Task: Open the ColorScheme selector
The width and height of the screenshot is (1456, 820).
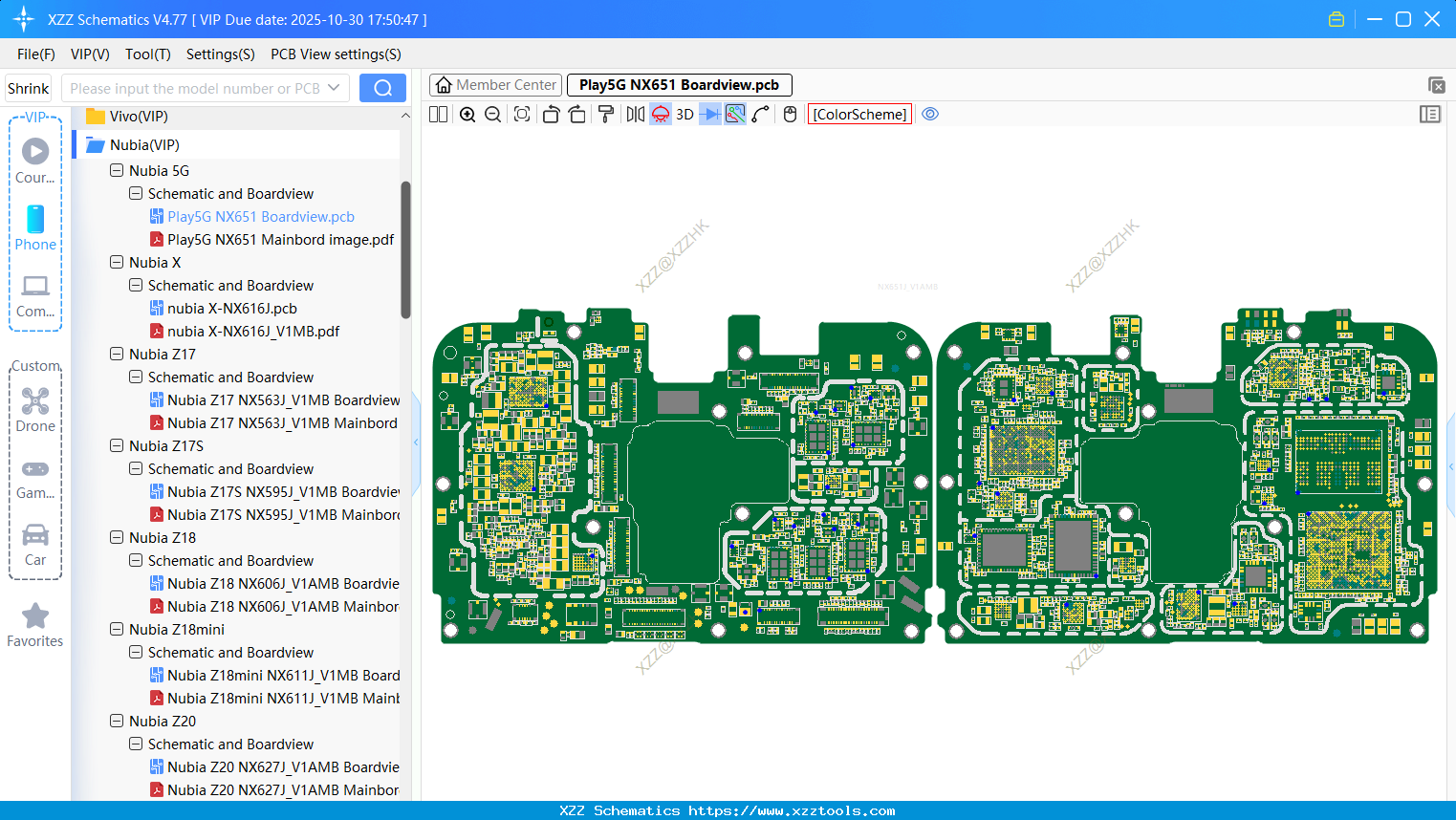Action: [859, 114]
